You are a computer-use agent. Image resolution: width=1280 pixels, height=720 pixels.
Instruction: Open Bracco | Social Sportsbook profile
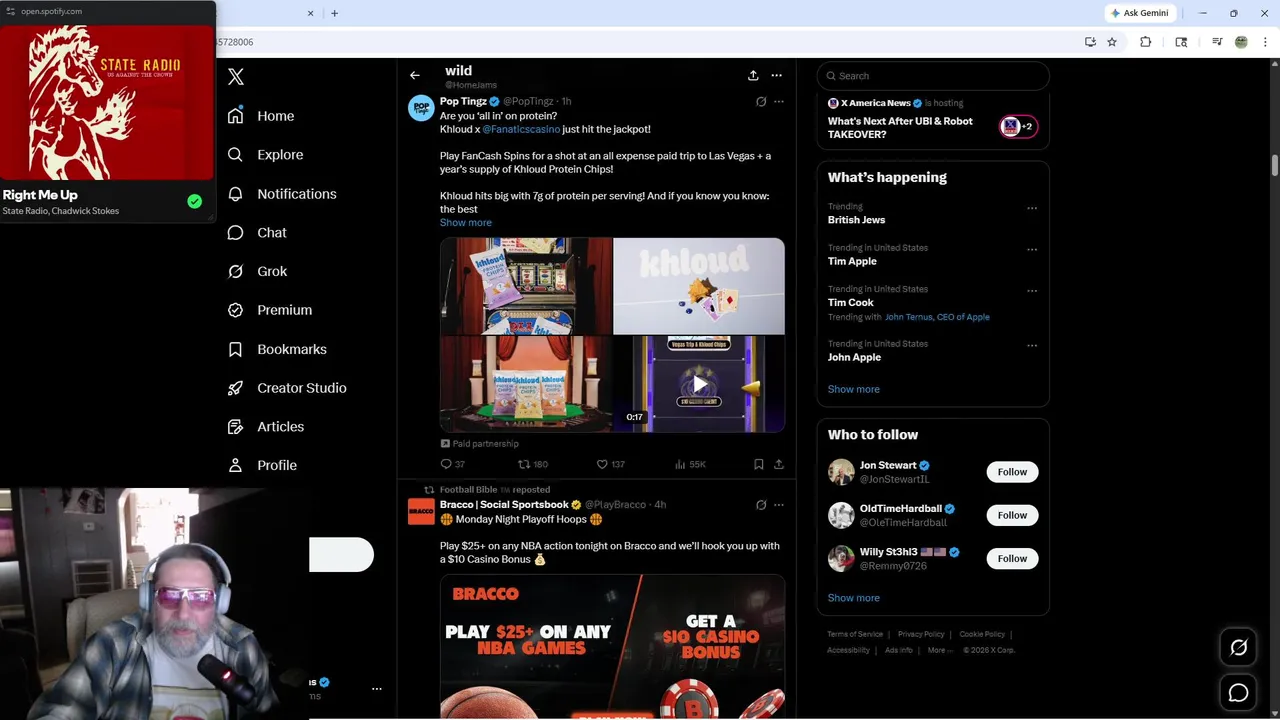pos(504,505)
